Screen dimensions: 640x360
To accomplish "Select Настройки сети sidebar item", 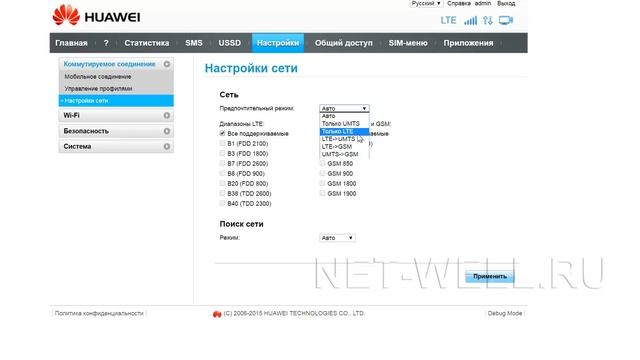I will 116,100.
